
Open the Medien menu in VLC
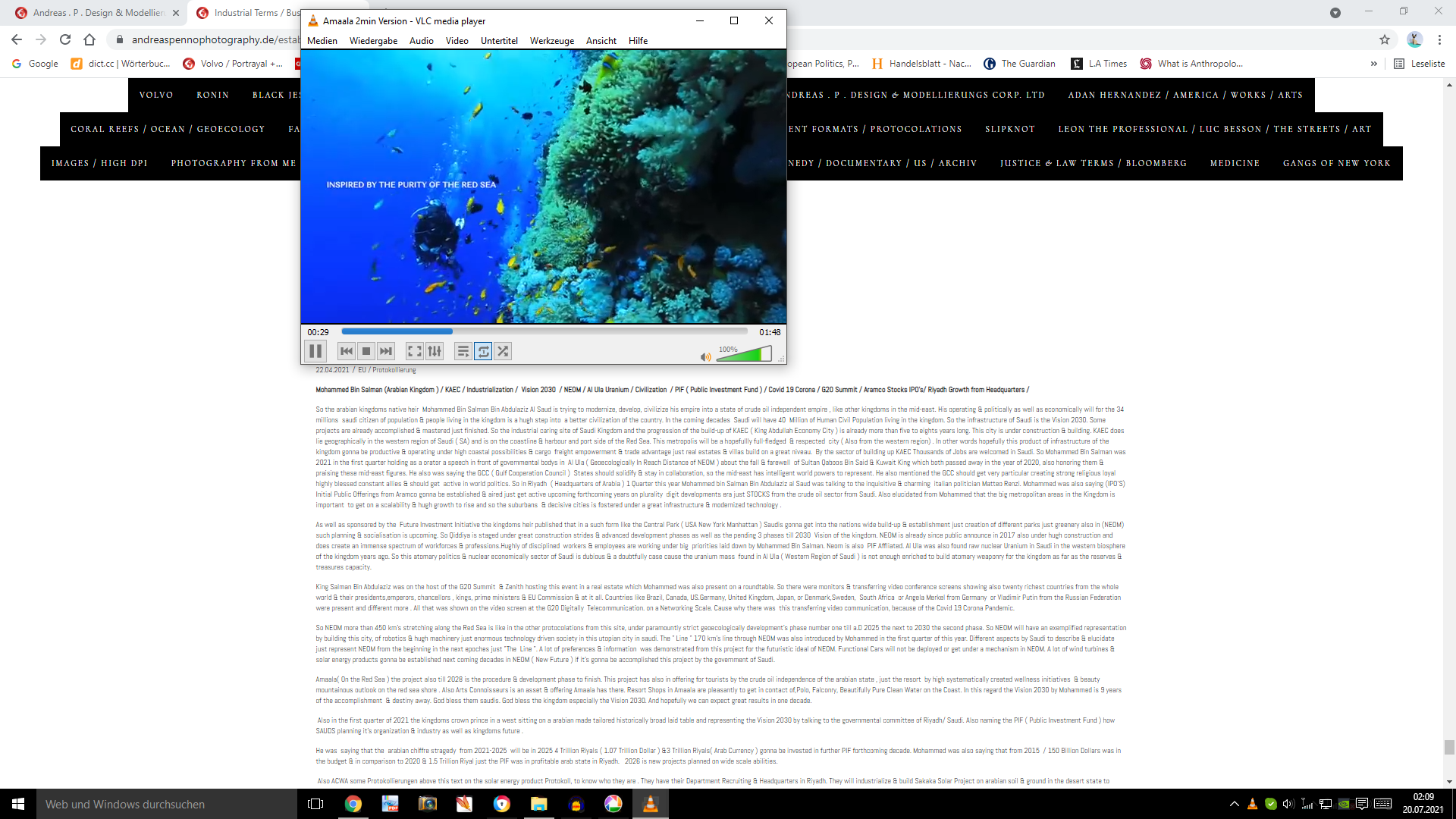[x=322, y=41]
